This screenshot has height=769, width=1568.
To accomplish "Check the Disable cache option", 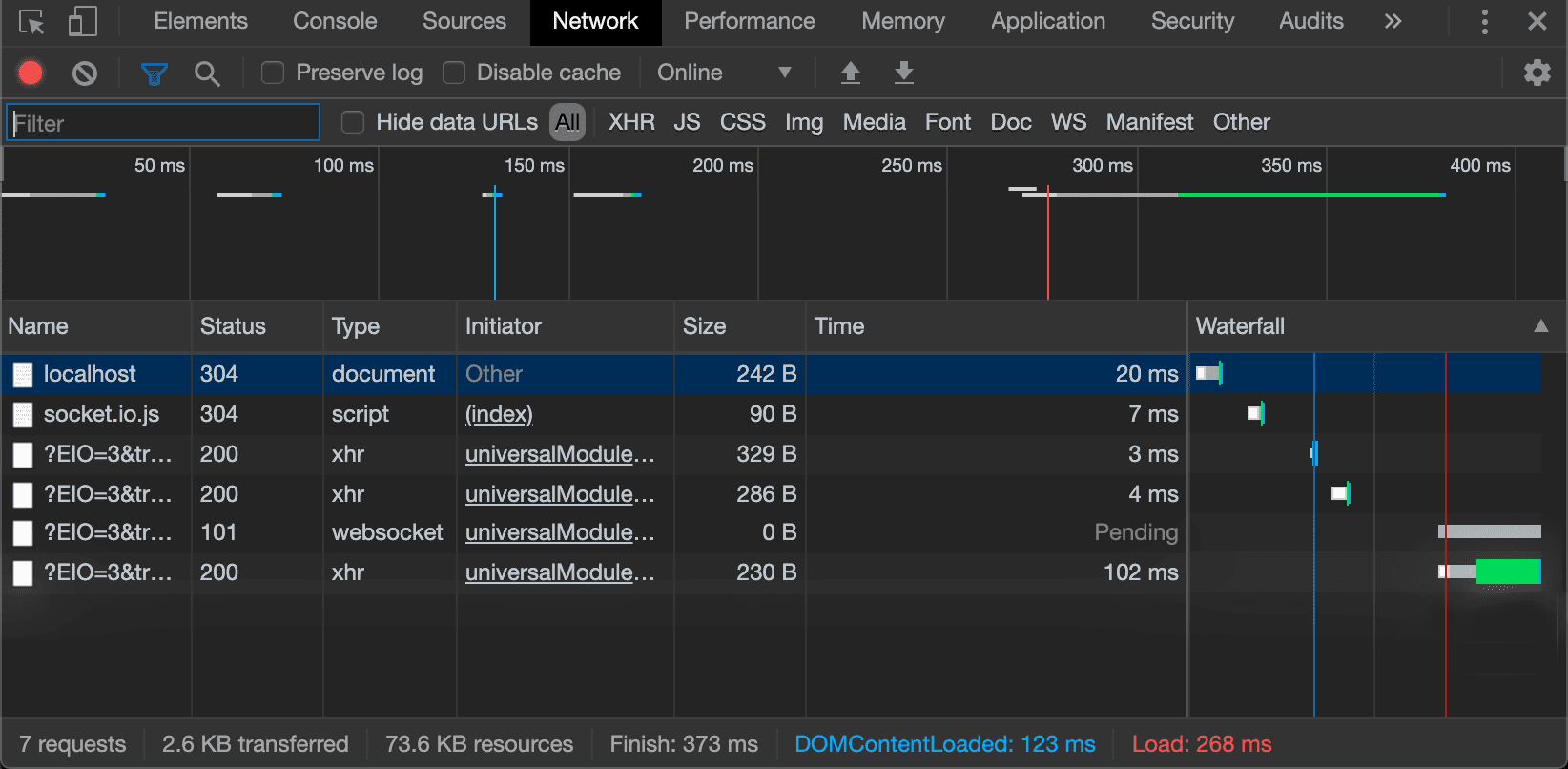I will (454, 73).
